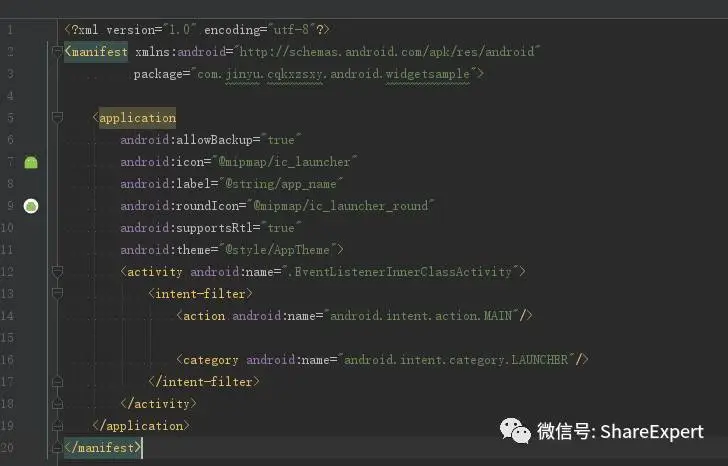Click the true value of allowBackup

(281, 140)
